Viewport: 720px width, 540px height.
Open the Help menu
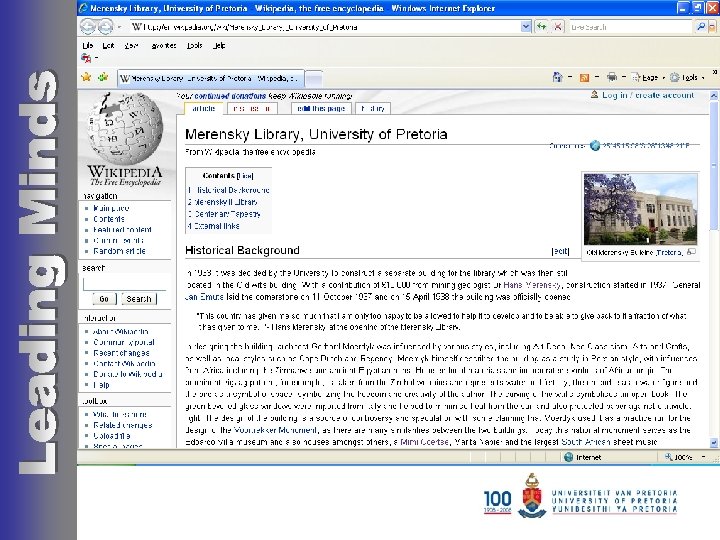[219, 45]
